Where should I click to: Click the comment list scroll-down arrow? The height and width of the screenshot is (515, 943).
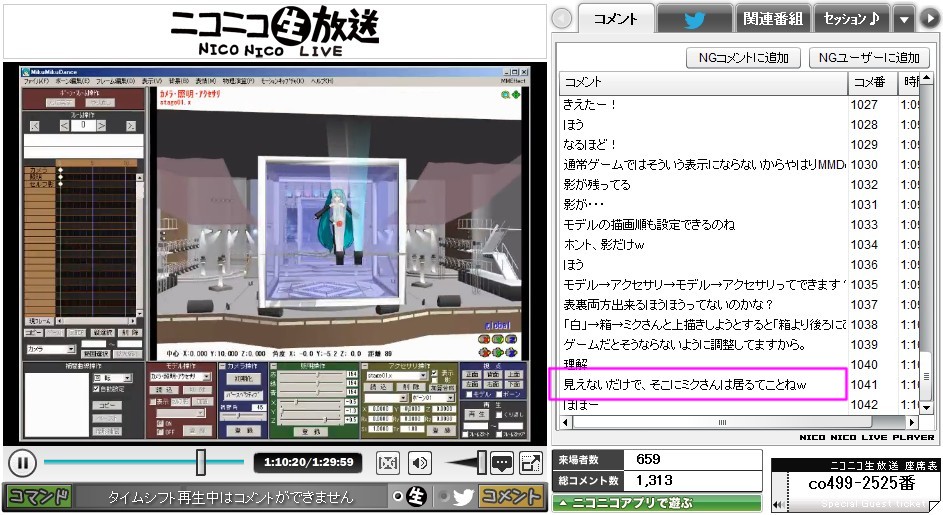click(926, 407)
